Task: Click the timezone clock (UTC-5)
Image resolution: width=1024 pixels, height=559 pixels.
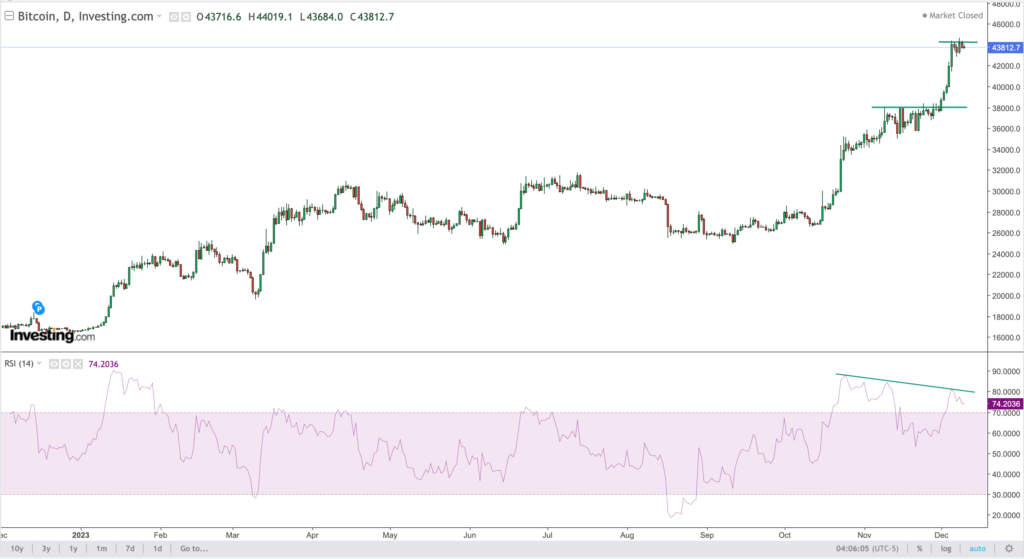Action: 869,548
